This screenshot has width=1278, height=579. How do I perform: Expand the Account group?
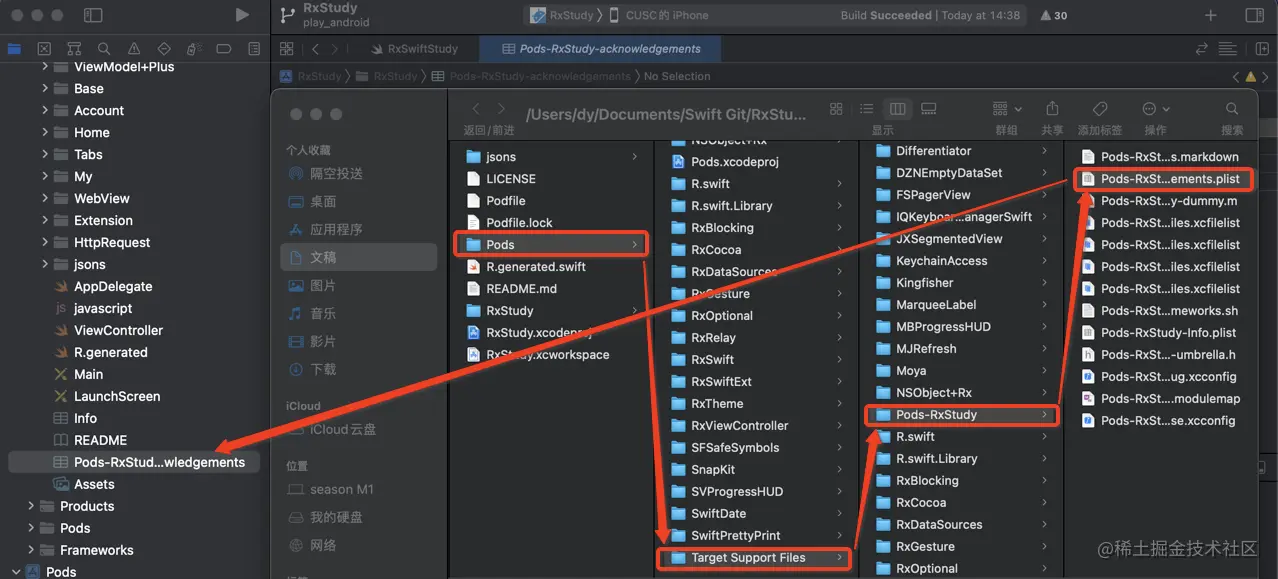click(45, 110)
